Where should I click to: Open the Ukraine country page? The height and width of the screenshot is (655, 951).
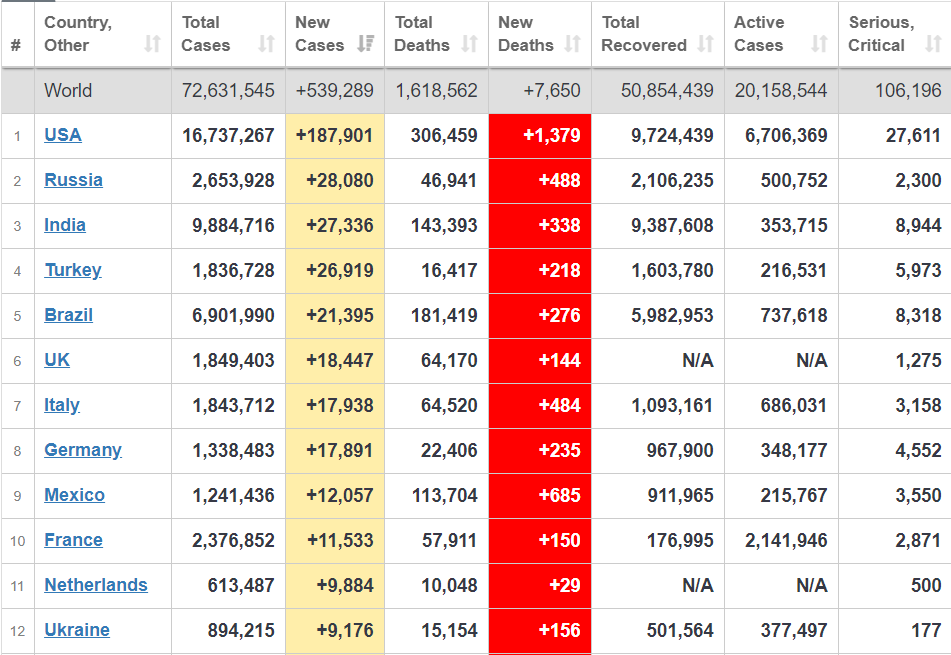77,630
